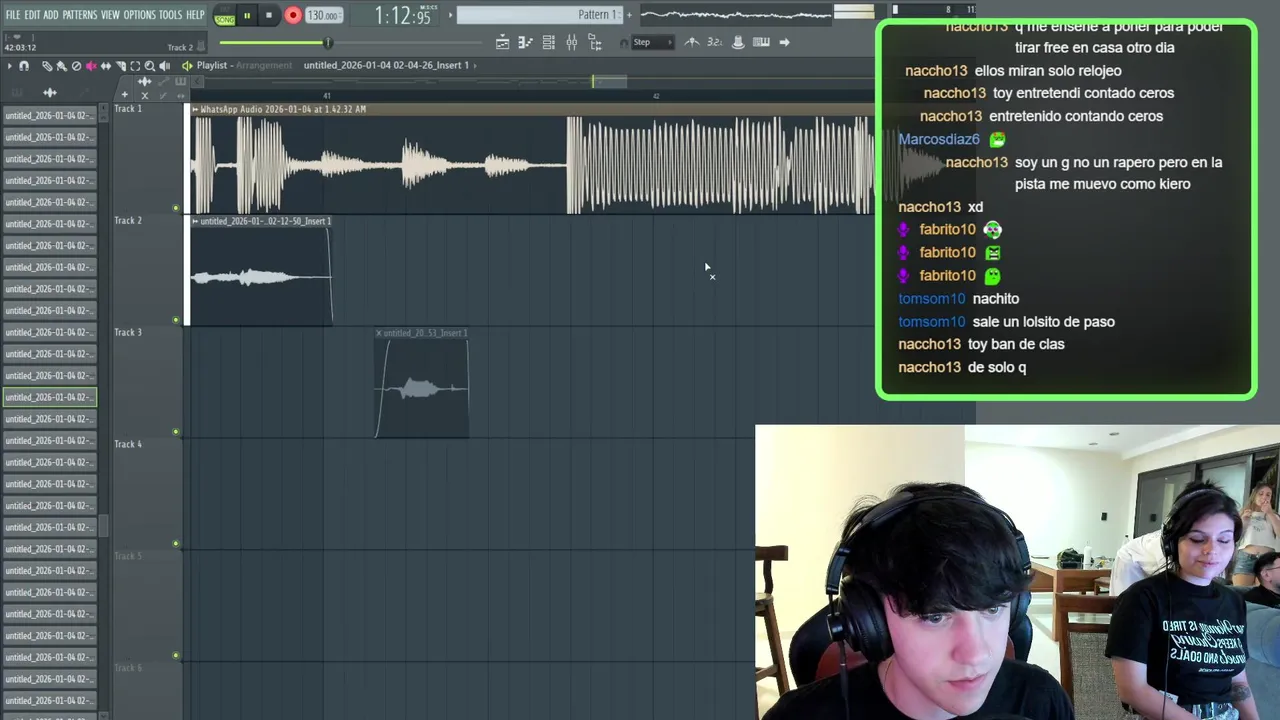Image resolution: width=1280 pixels, height=720 pixels.
Task: Select the Delete tool in playlist toolbar
Action: [76, 66]
